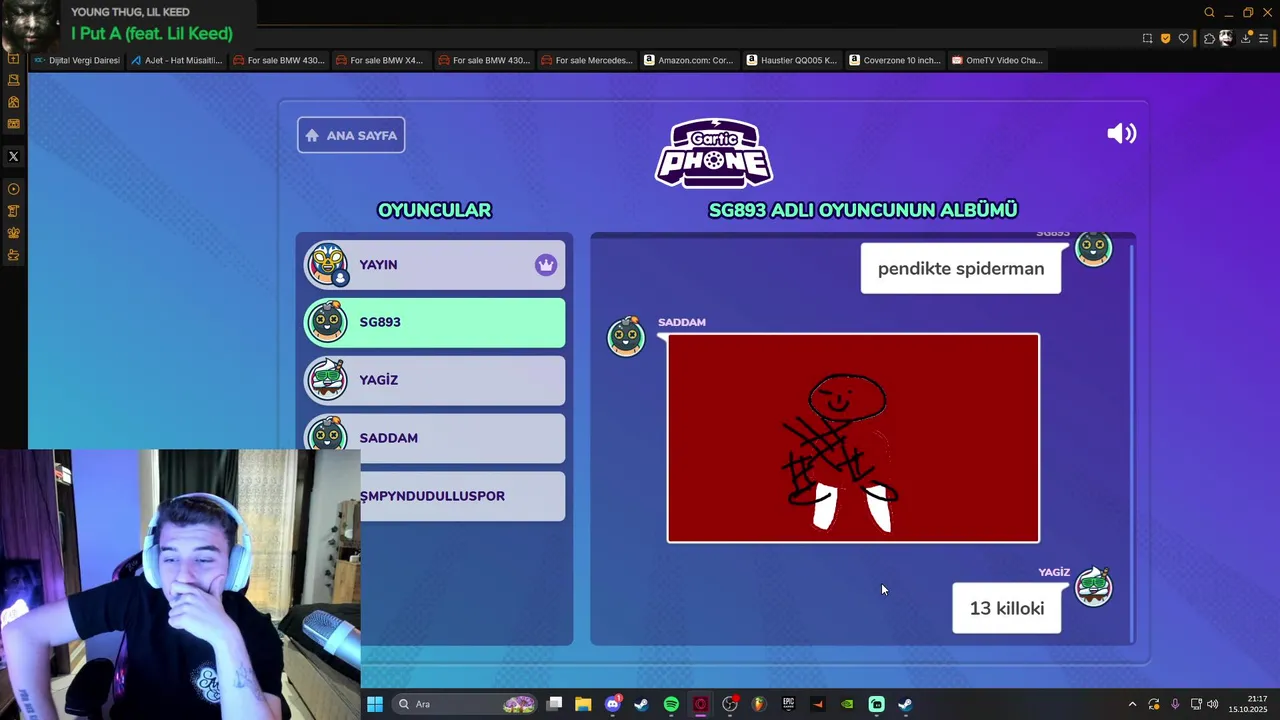Image resolution: width=1280 pixels, height=720 pixels.
Task: Click the 'I Put A (feat. Lil Keed)' title
Action: pyautogui.click(x=152, y=33)
